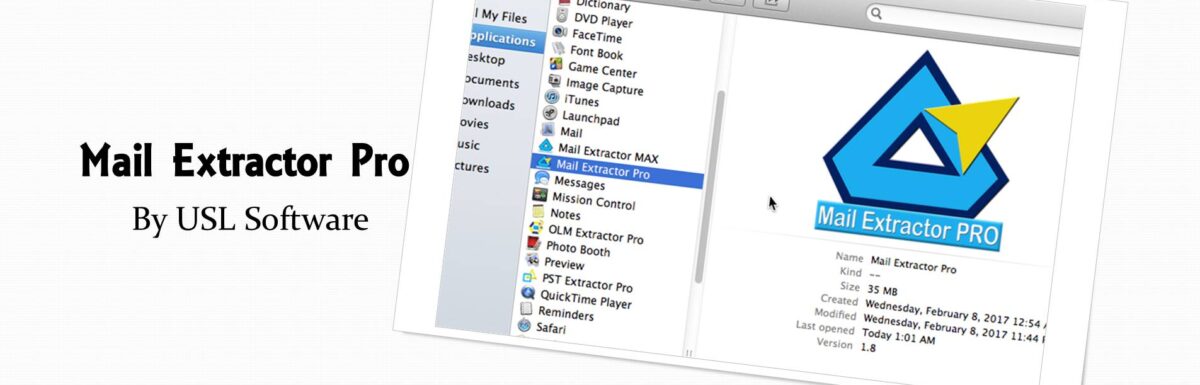
Task: Click the "By USL Software" banner text
Action: [251, 218]
